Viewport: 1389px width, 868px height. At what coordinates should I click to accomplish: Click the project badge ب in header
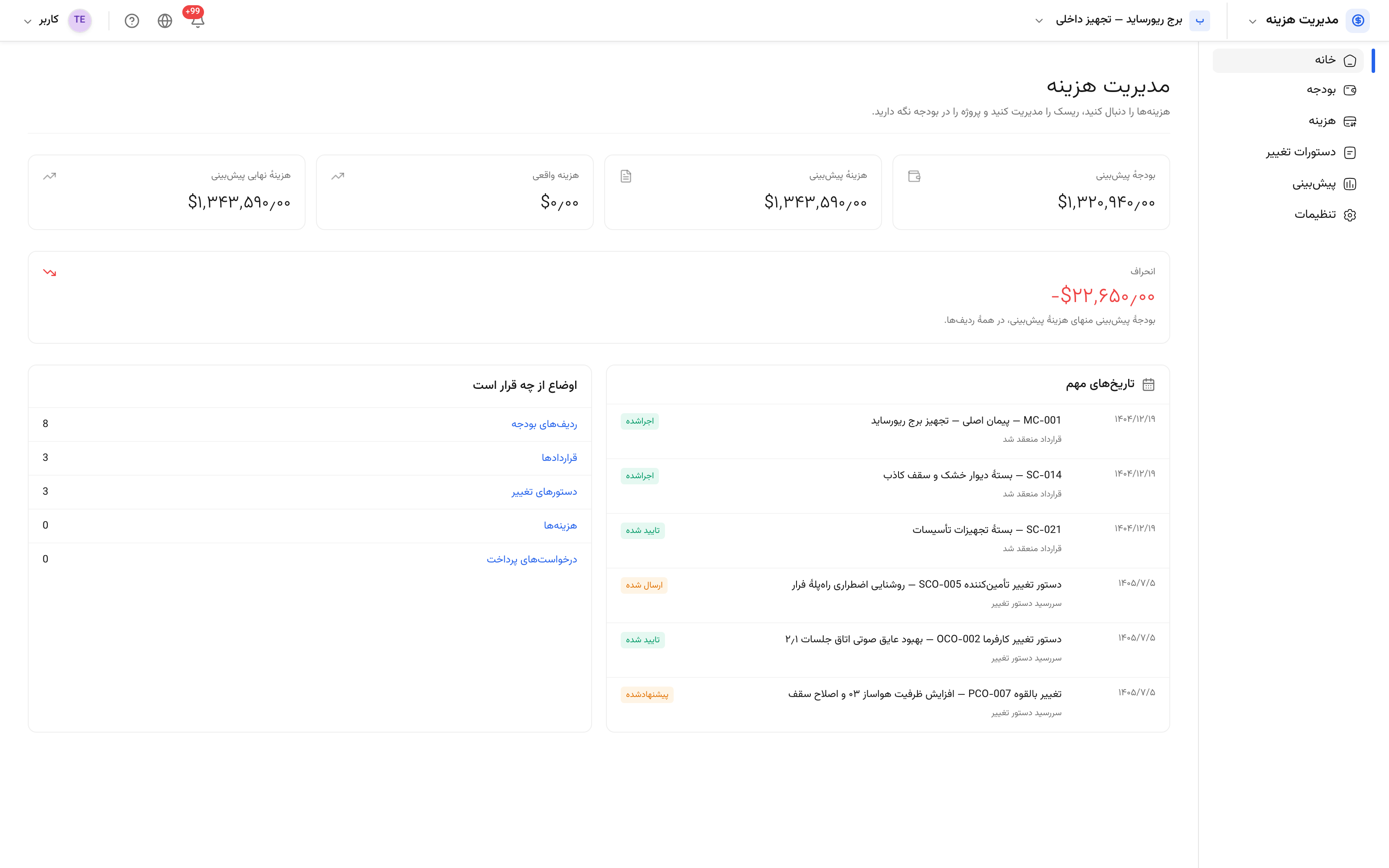coord(1200,20)
